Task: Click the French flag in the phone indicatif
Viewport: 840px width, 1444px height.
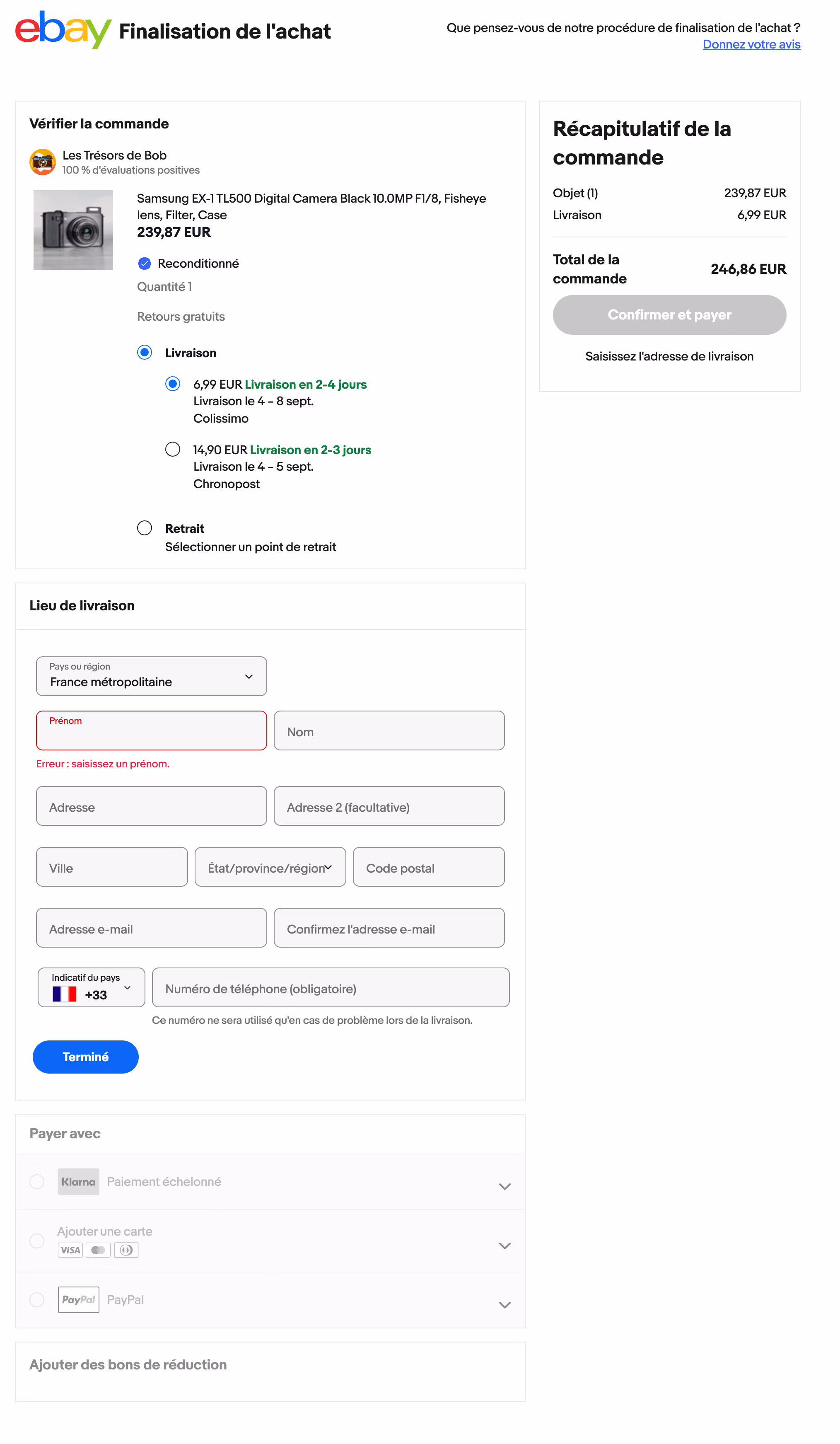Action: pyautogui.click(x=65, y=993)
